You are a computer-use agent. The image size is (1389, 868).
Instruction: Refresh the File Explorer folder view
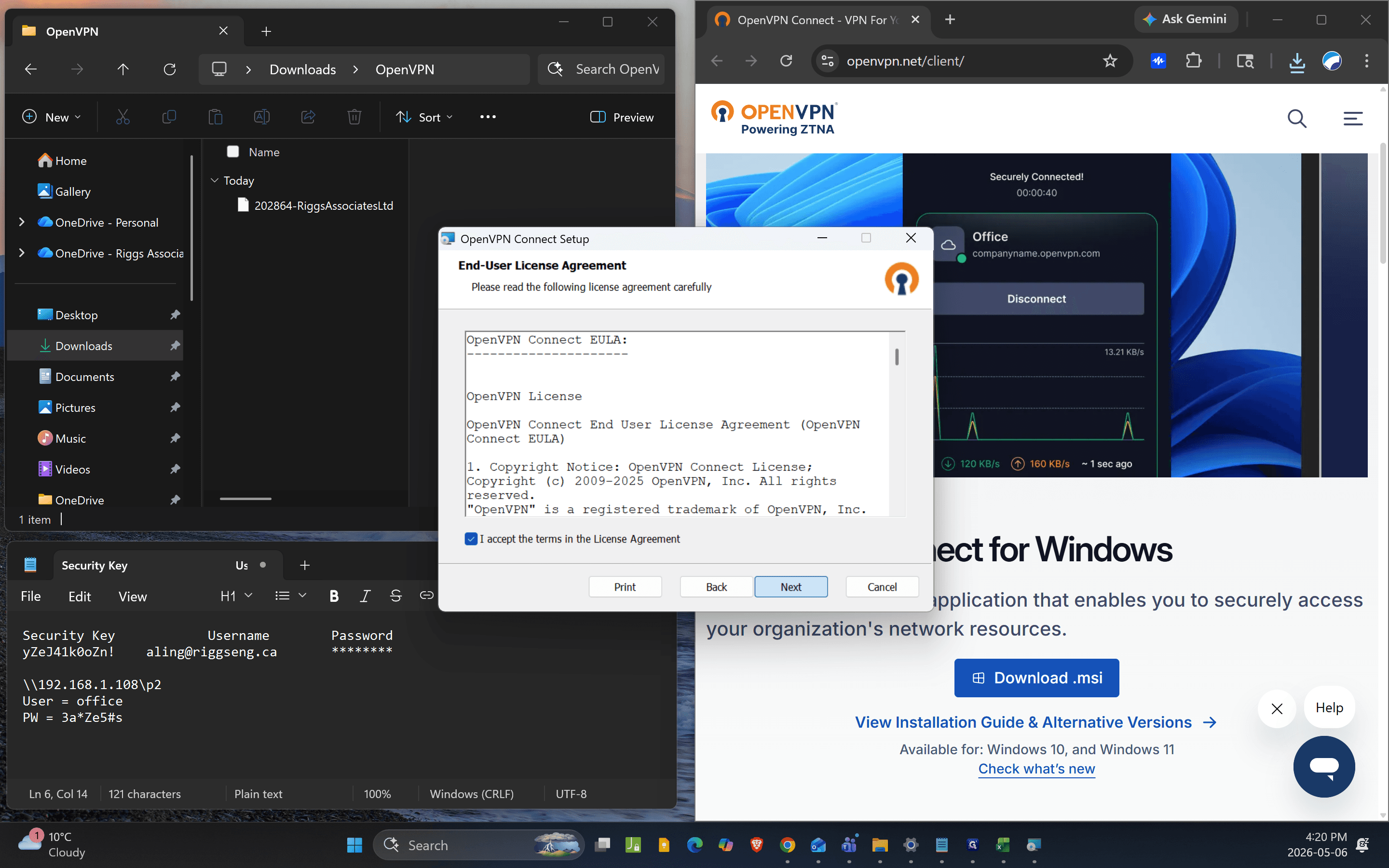tap(169, 69)
